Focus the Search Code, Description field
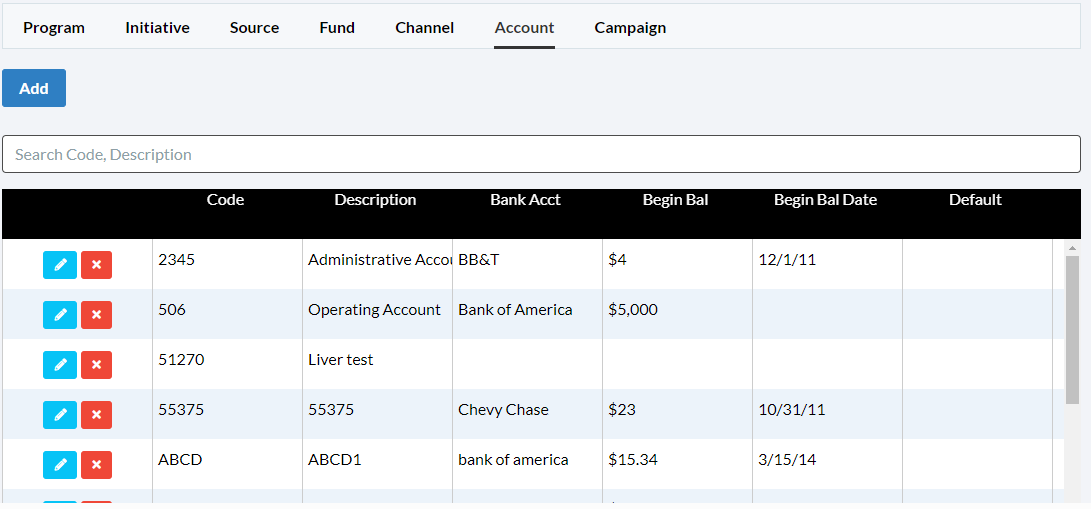This screenshot has height=509, width=1091. pos(541,154)
